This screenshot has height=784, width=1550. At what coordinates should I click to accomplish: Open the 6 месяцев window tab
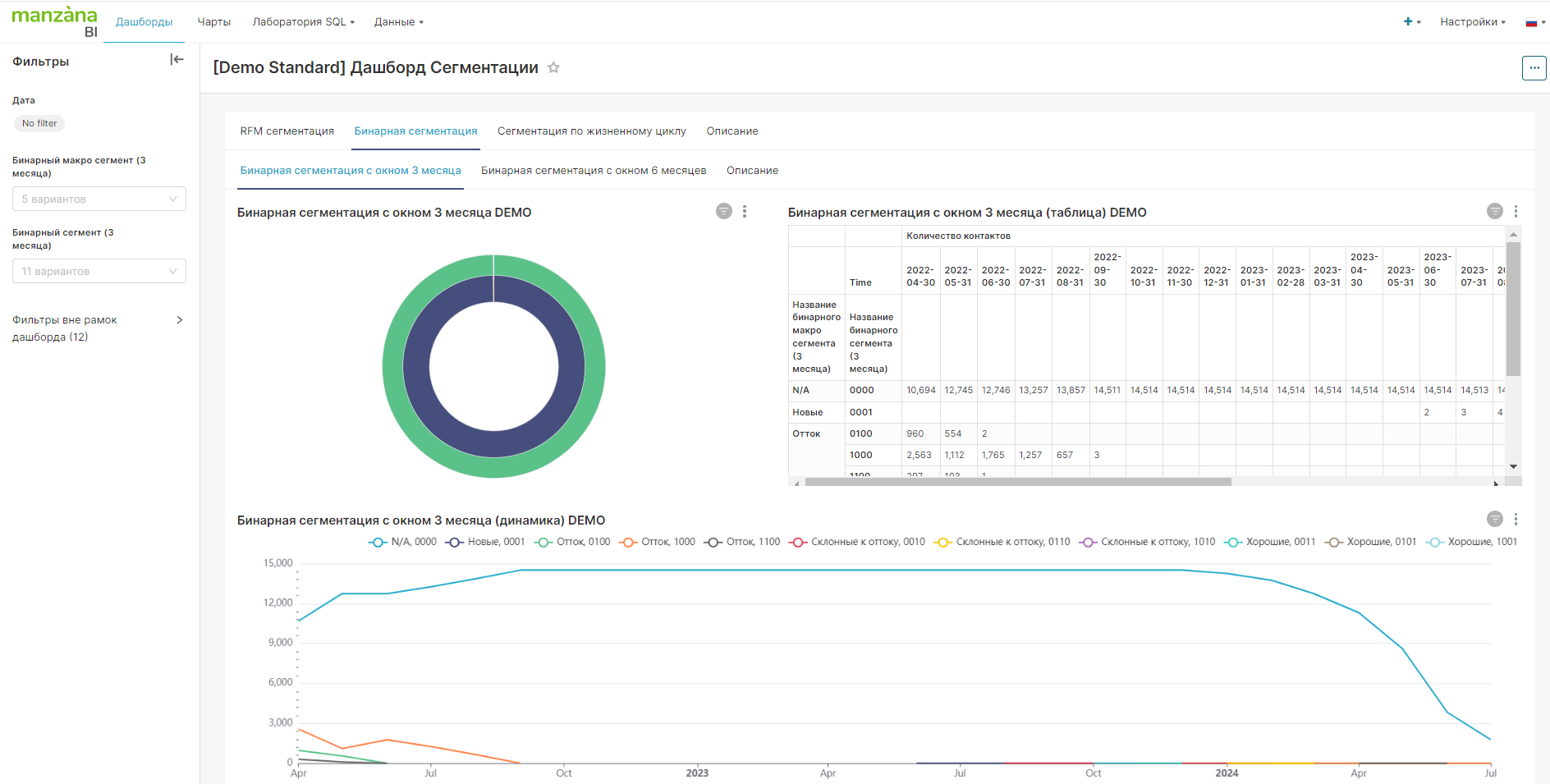(593, 171)
